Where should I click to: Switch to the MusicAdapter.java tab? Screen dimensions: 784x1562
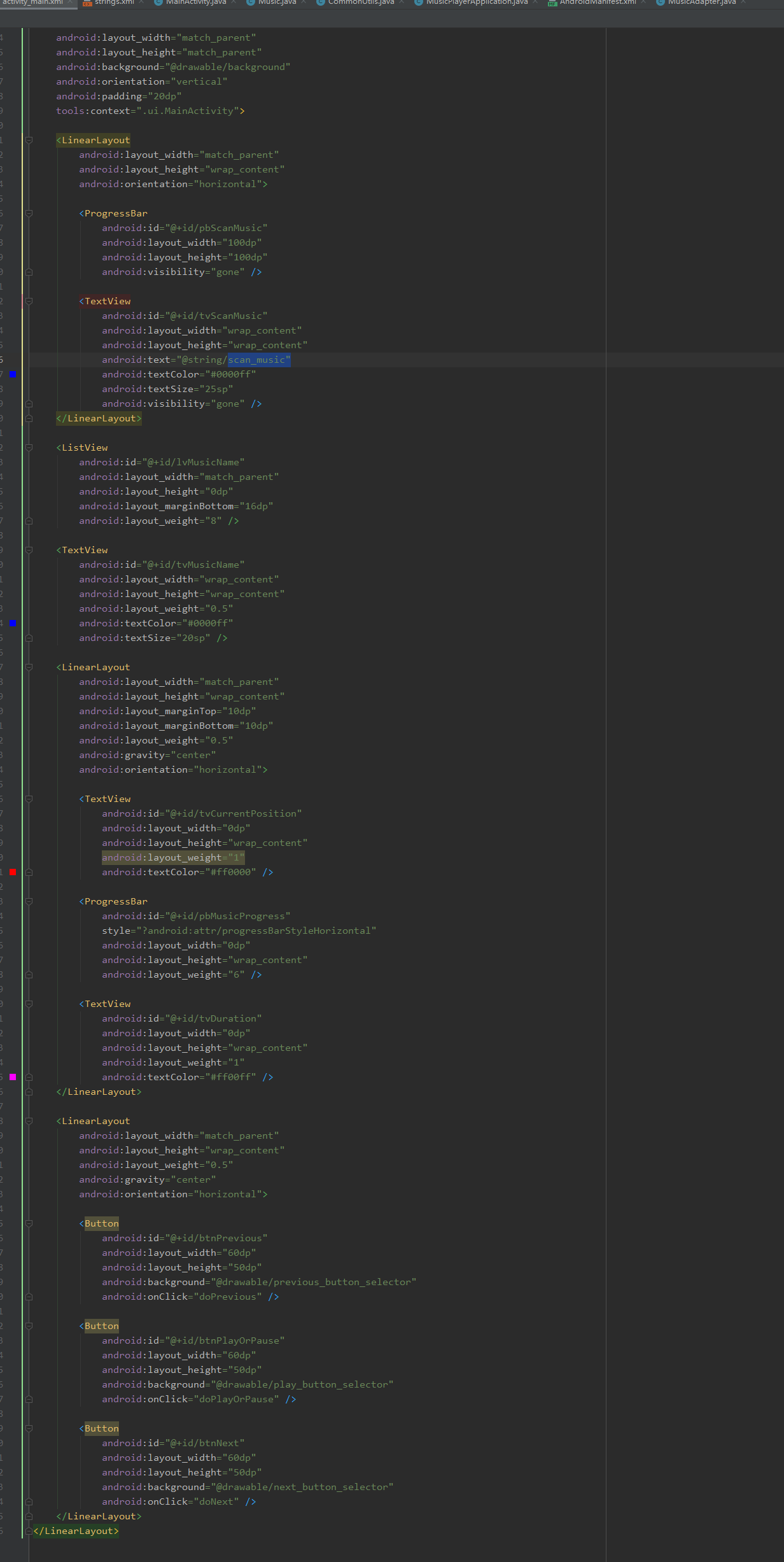pyautogui.click(x=701, y=3)
